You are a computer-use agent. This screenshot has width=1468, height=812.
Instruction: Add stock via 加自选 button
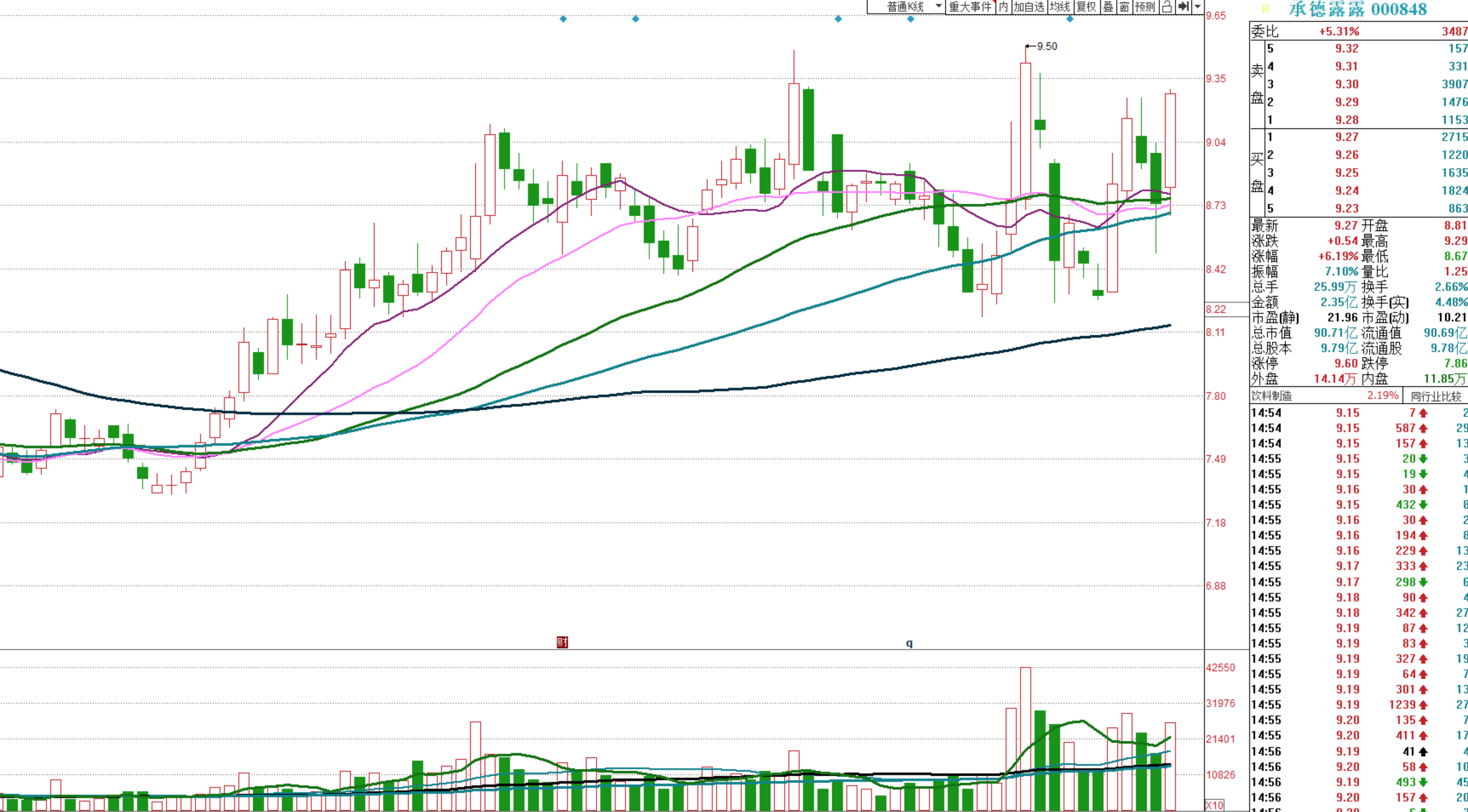coord(1029,7)
